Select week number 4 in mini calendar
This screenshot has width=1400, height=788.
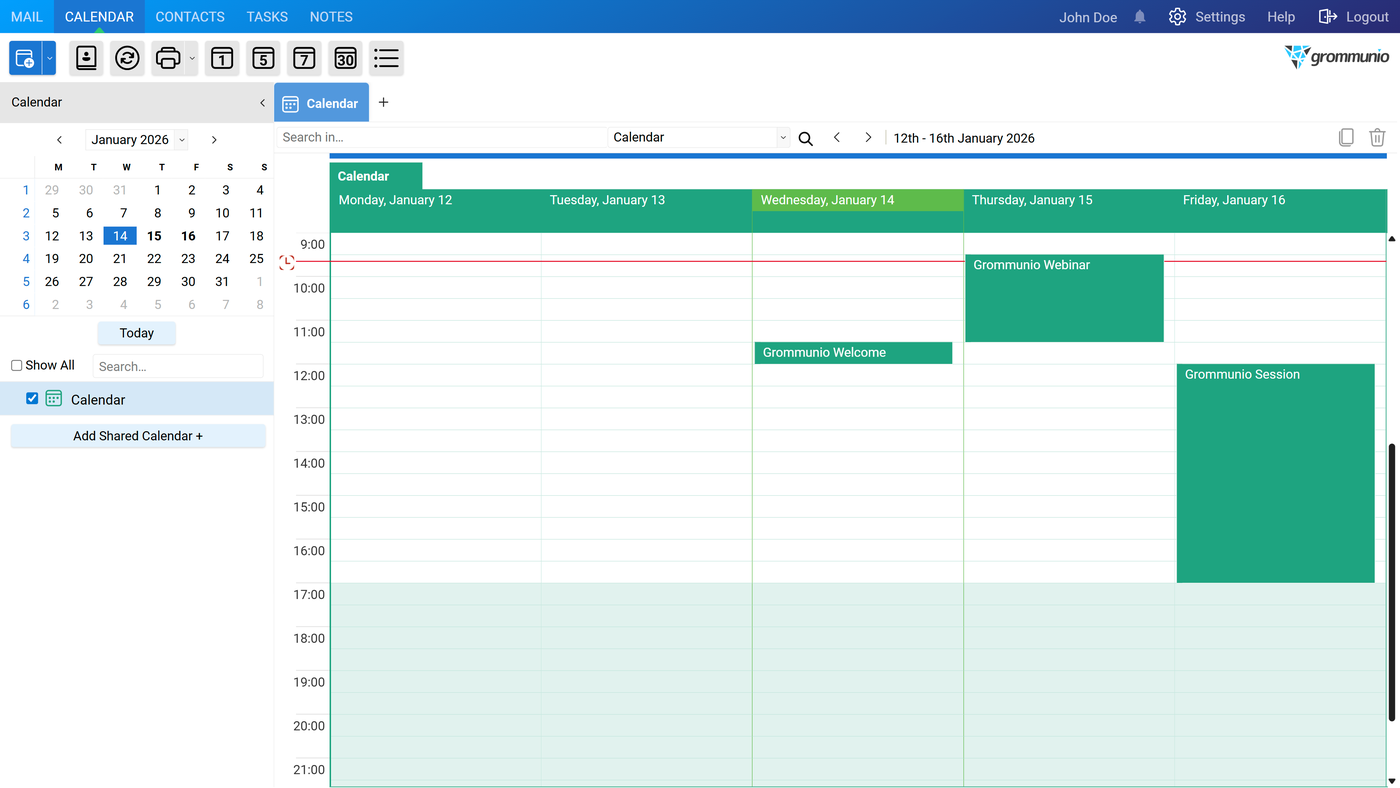pos(26,259)
